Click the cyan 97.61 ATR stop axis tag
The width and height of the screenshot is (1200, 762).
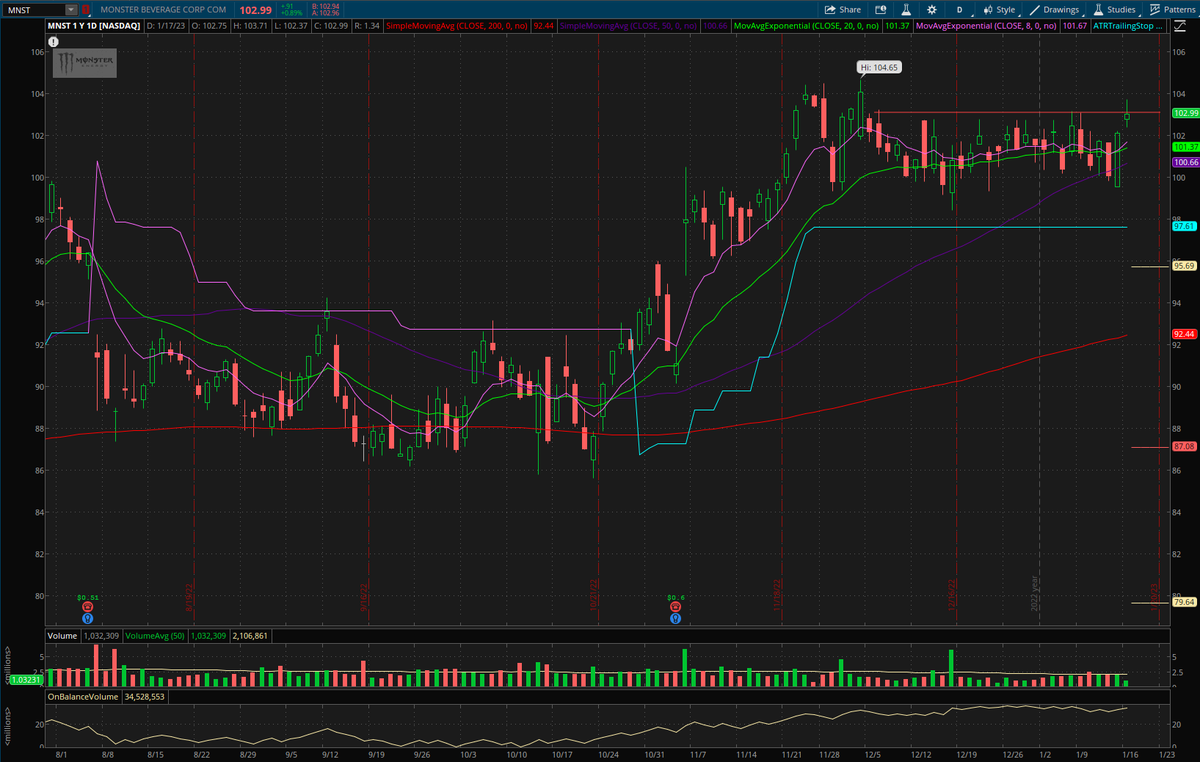click(1185, 227)
